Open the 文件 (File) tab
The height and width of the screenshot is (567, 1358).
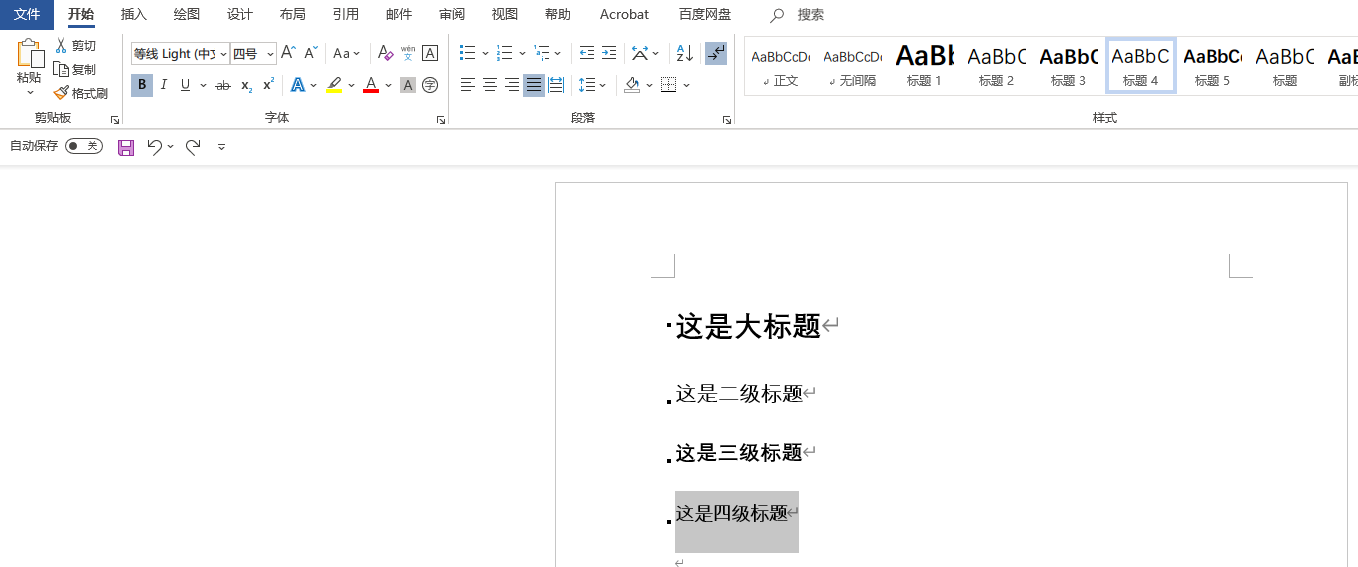tap(27, 15)
